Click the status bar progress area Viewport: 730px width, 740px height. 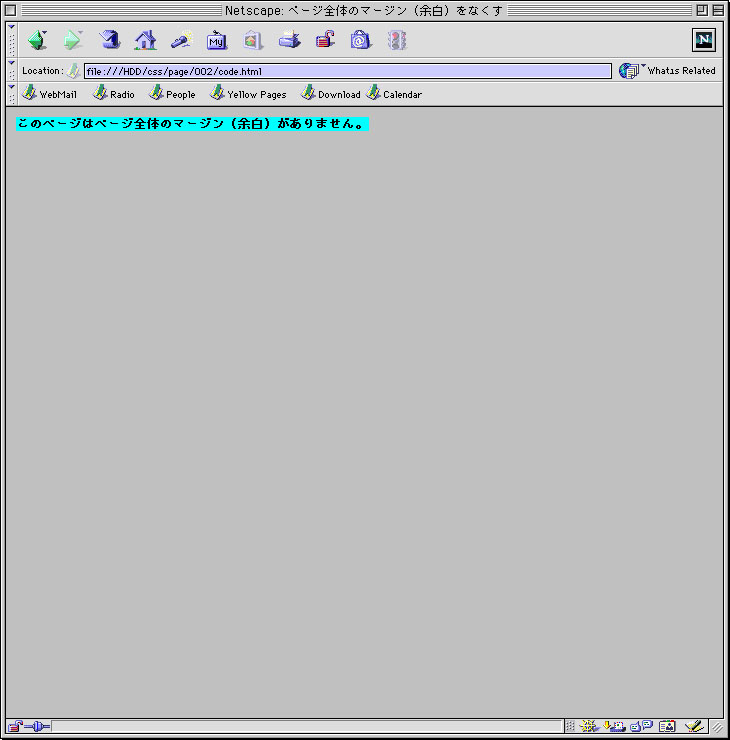click(307, 726)
